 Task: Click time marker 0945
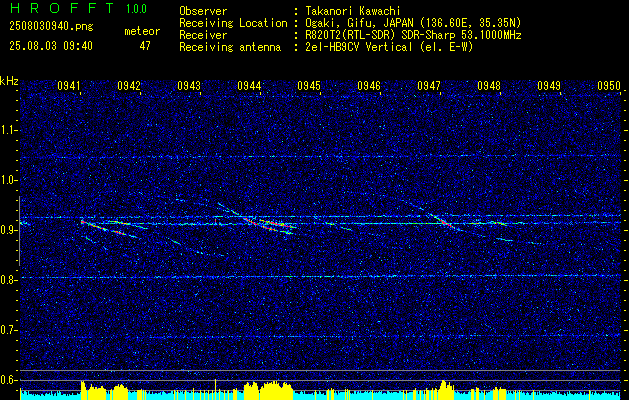309,85
